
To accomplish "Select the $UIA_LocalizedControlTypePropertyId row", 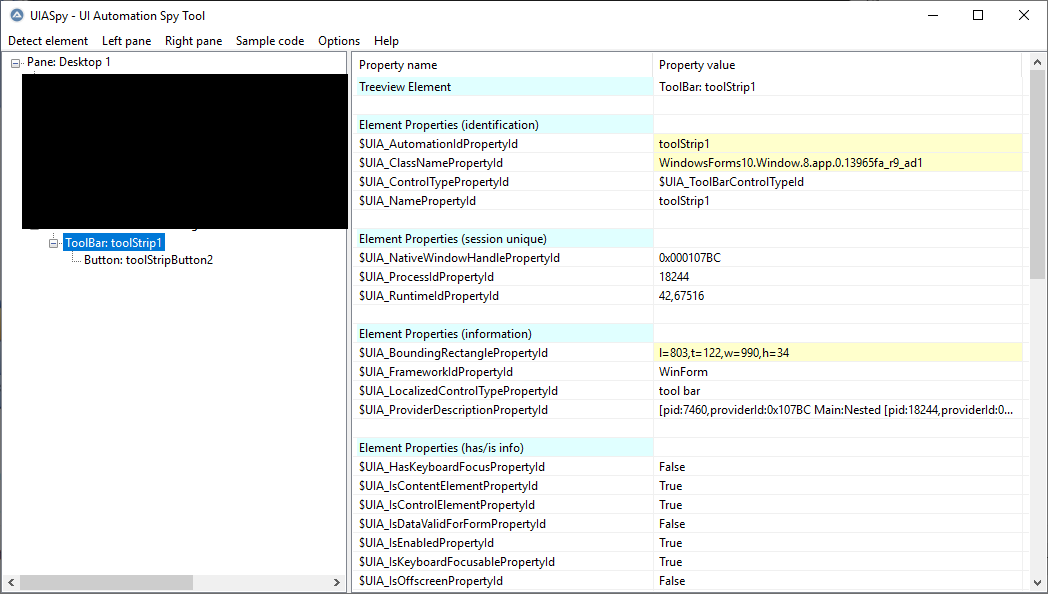I will [x=688, y=391].
